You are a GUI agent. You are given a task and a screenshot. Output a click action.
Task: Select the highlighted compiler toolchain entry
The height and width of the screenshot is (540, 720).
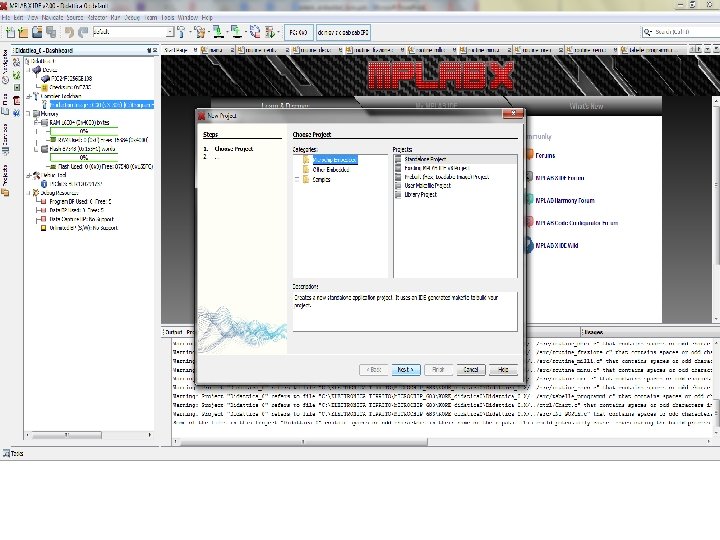101,105
